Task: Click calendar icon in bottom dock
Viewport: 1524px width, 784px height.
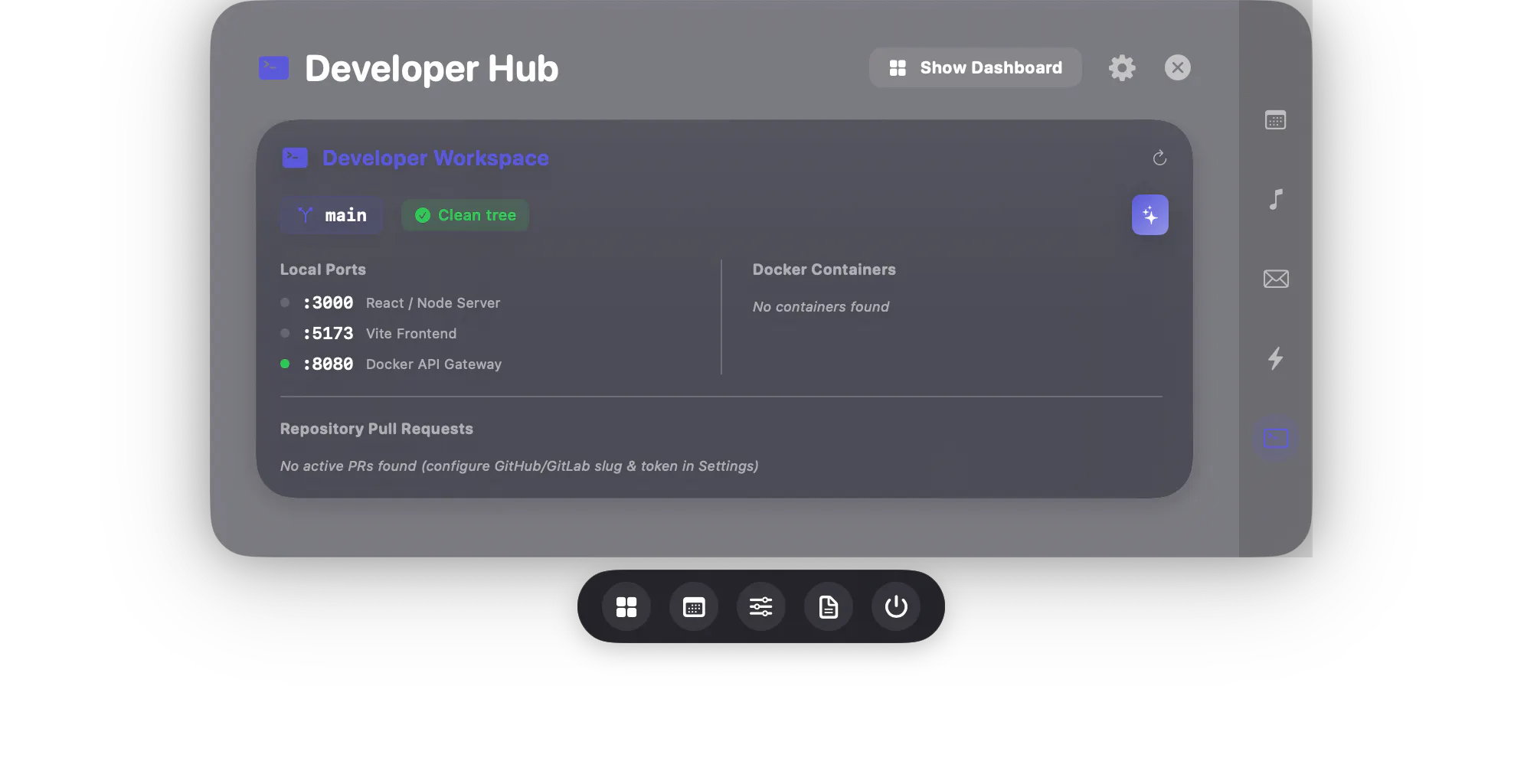Action: click(693, 606)
